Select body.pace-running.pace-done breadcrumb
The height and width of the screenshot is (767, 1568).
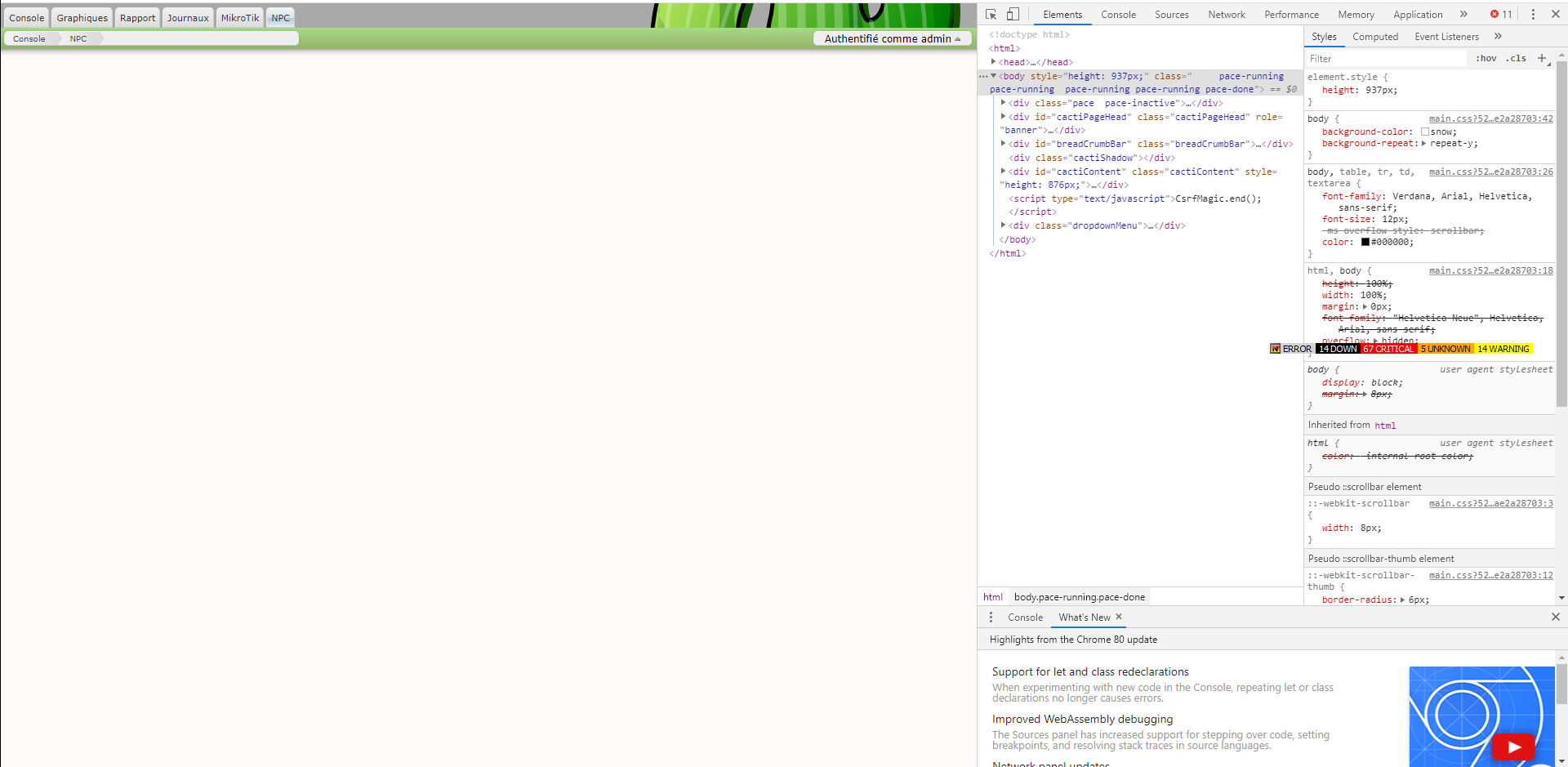point(1080,597)
